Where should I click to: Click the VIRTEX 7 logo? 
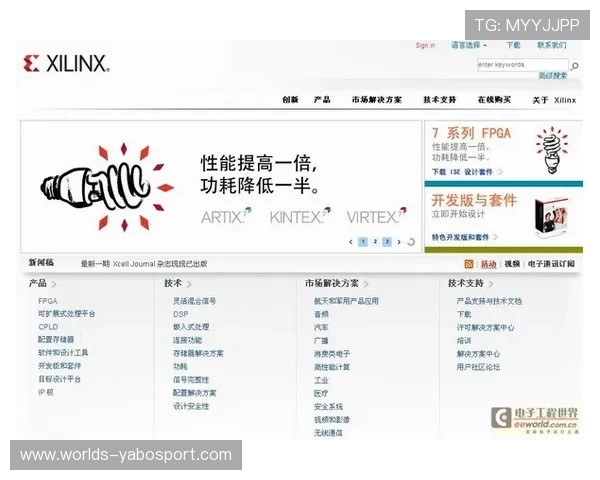coord(377,217)
